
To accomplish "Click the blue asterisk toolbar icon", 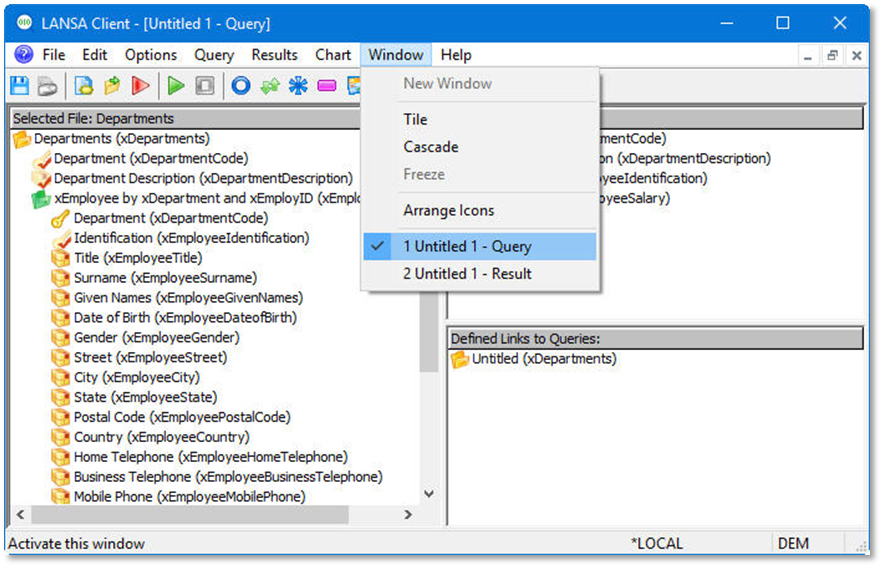I will pos(298,86).
